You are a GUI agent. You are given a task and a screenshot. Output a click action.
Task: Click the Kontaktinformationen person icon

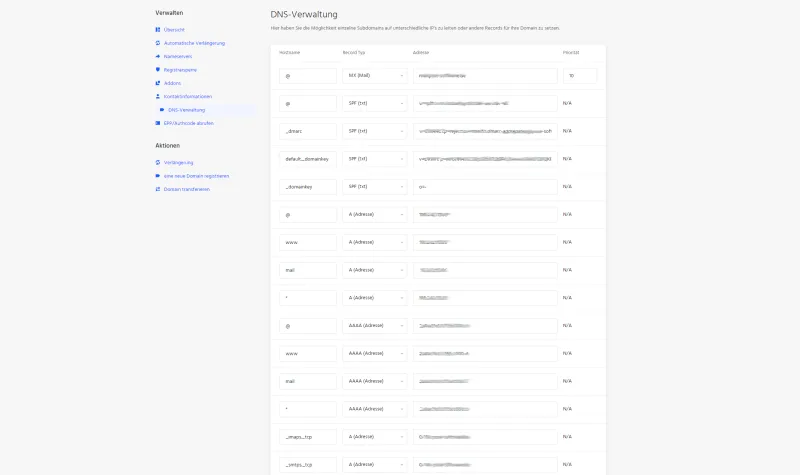(158, 96)
